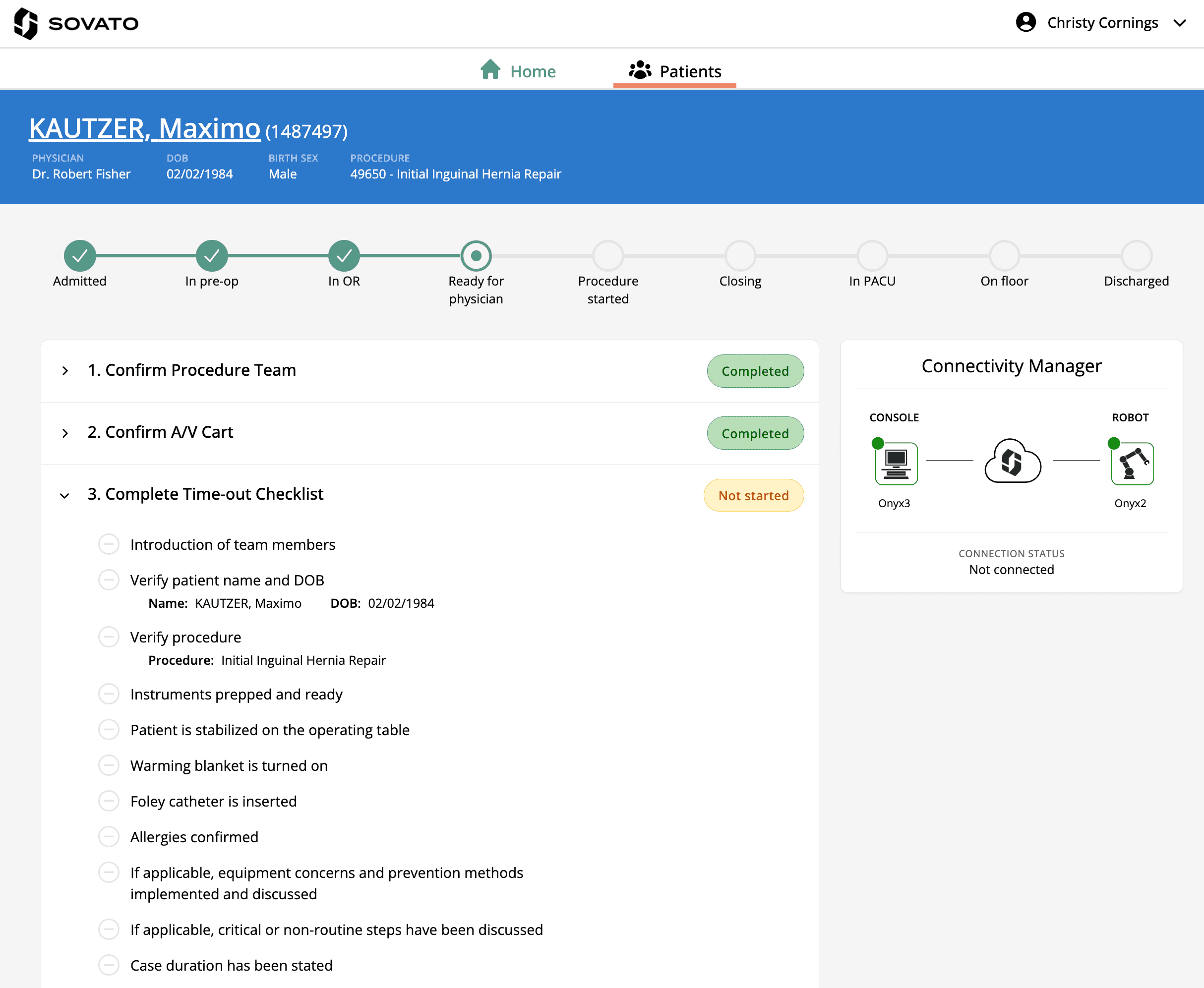The image size is (1204, 988).
Task: Select the Ready for physician stage marker
Action: 476,256
